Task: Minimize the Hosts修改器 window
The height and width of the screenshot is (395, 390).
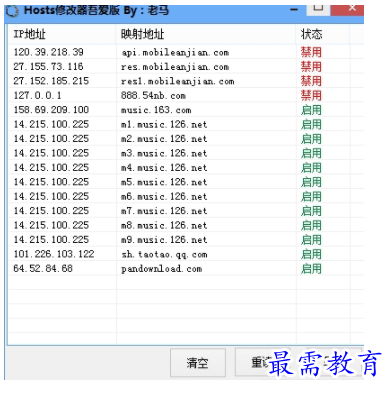Action: point(294,10)
